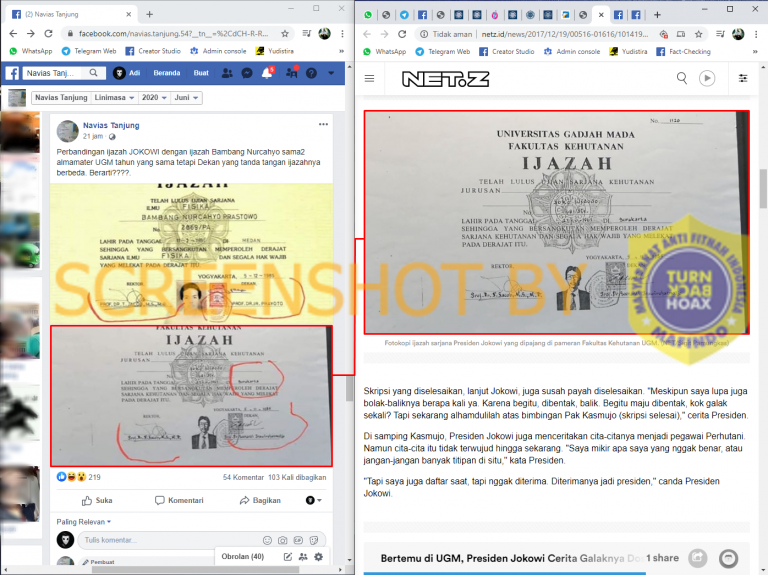This screenshot has width=768, height=575.
Task: View the 103 Kali dibagikan shares link
Action: (297, 477)
